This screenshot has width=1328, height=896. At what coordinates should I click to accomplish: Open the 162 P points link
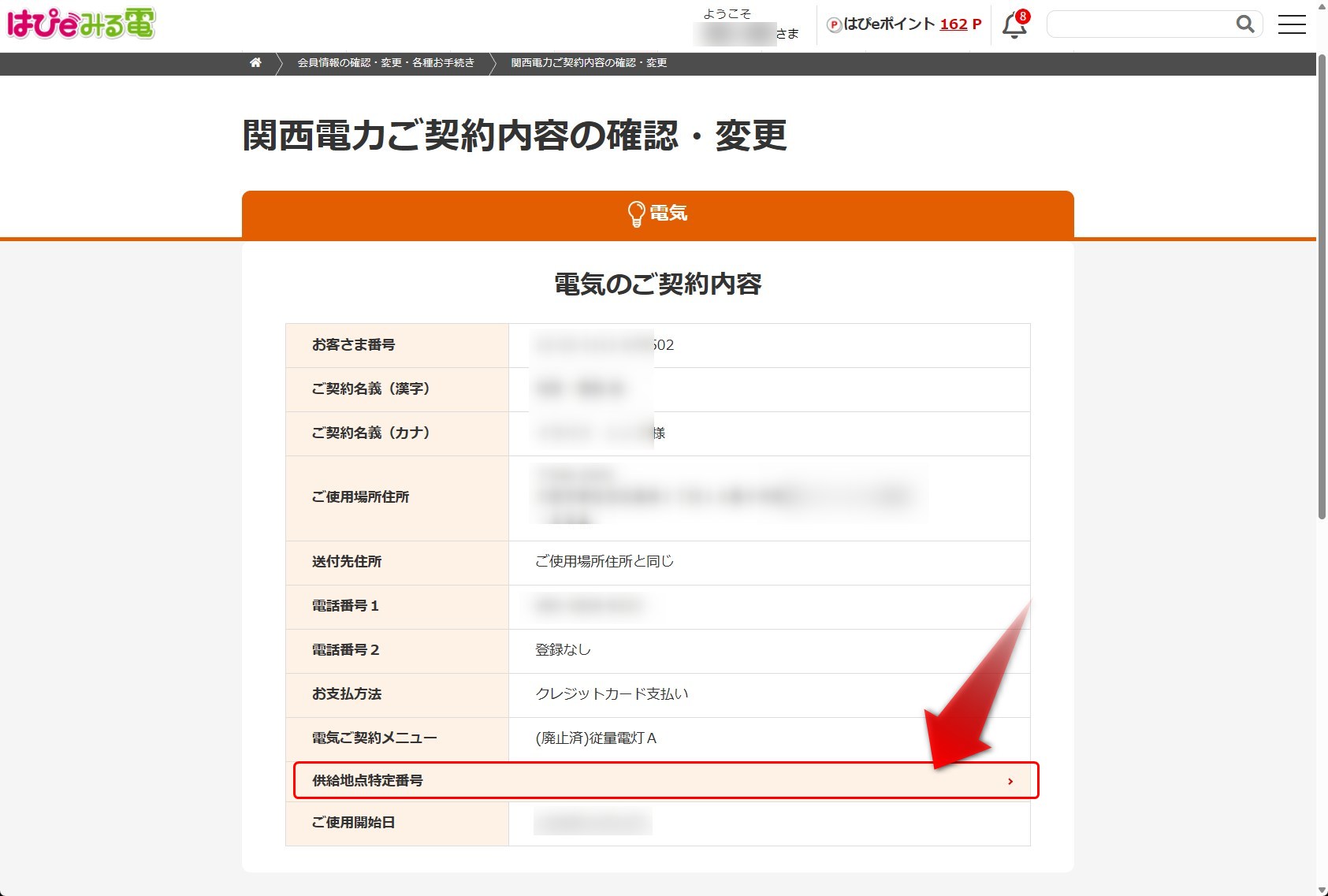(x=960, y=24)
